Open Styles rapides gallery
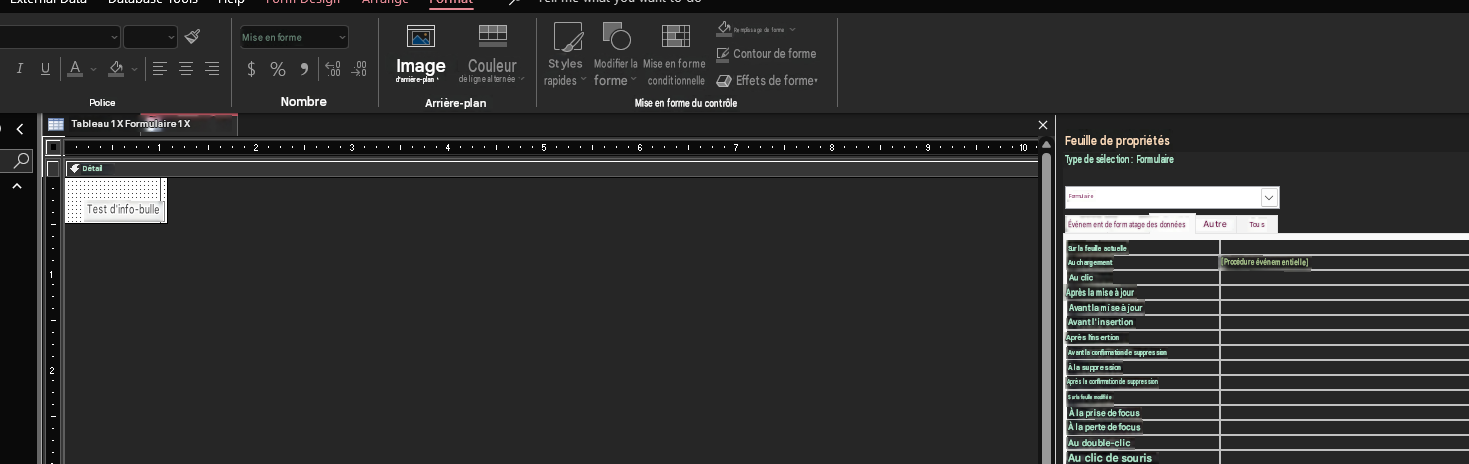The width and height of the screenshot is (1469, 464). click(566, 55)
